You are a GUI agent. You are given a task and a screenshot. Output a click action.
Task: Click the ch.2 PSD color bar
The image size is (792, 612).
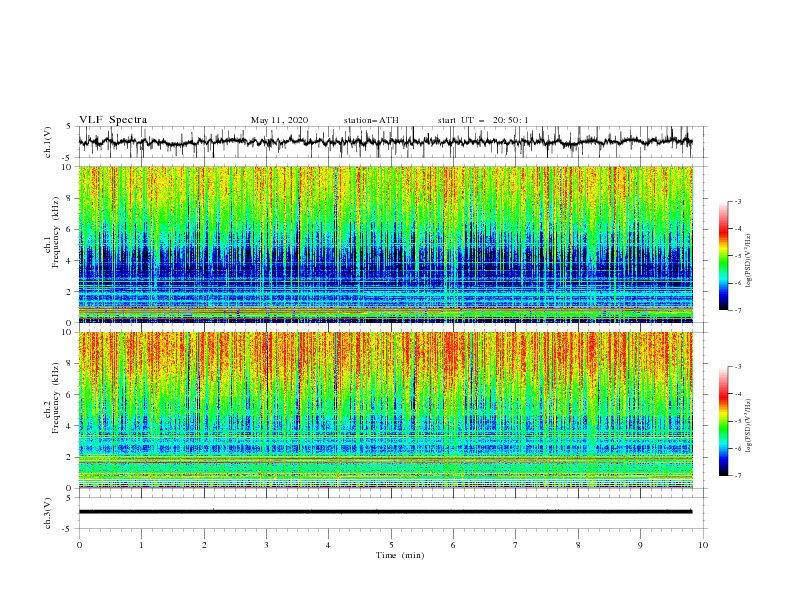724,421
